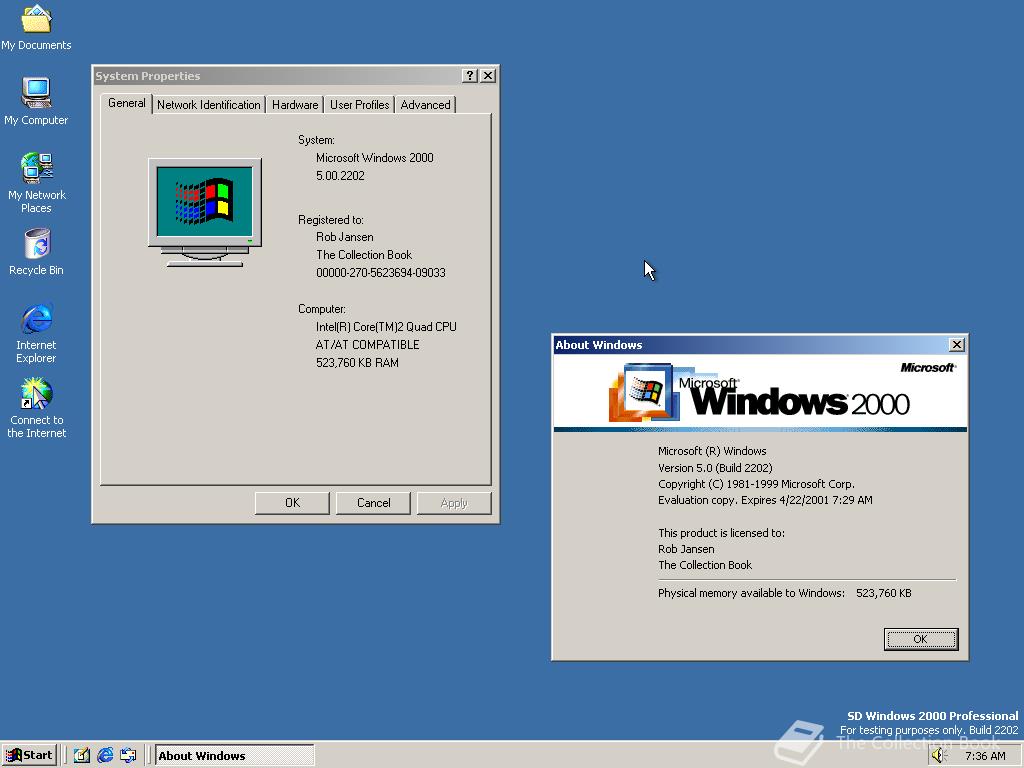Open the Start menu
Screen dimensions: 1024x768
click(29, 755)
